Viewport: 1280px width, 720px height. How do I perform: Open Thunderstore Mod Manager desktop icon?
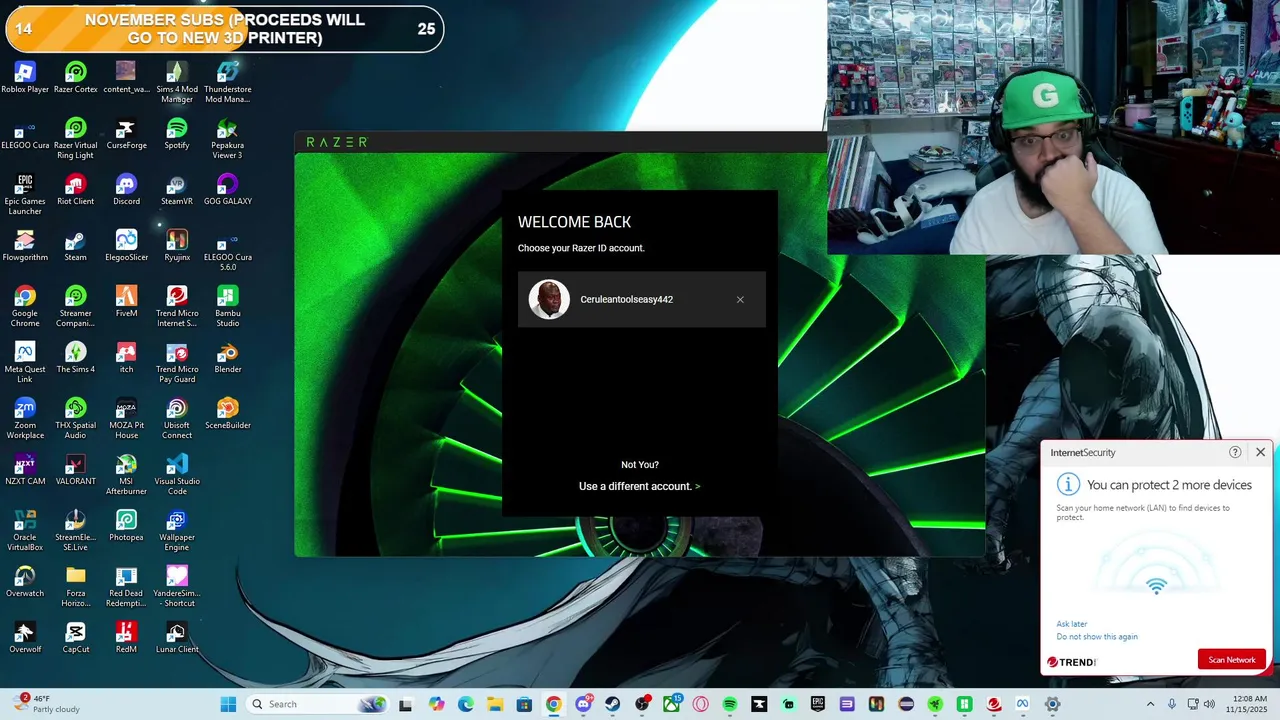click(x=227, y=82)
